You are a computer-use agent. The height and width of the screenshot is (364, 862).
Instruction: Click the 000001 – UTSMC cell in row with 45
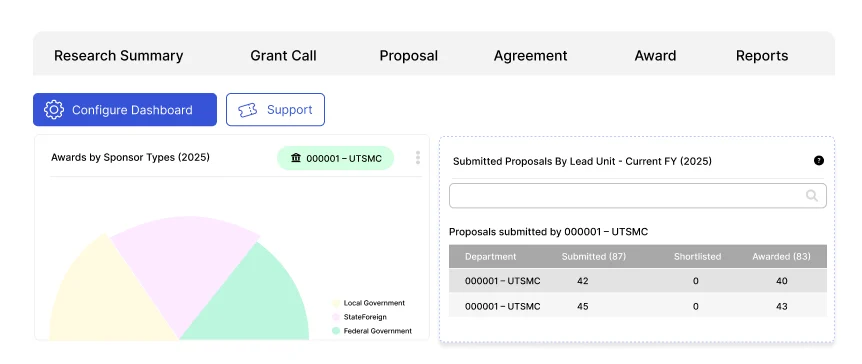[502, 306]
